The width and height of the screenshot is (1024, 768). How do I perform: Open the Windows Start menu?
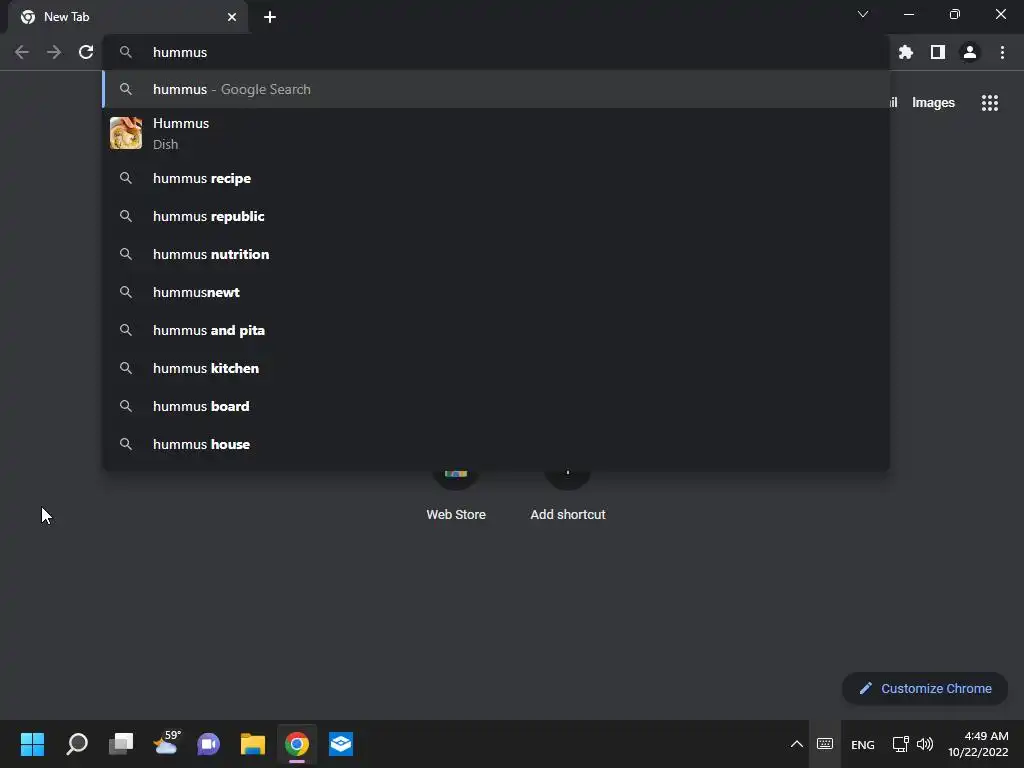click(32, 744)
